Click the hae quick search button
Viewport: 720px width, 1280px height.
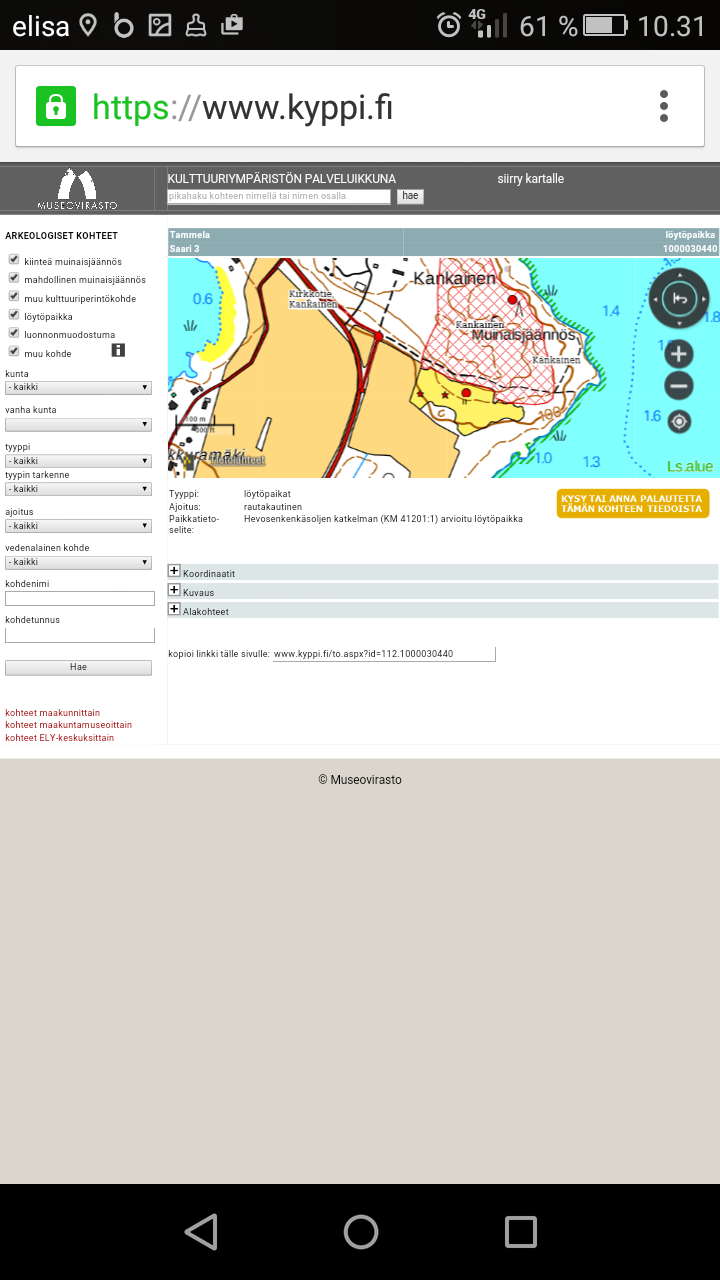[410, 196]
